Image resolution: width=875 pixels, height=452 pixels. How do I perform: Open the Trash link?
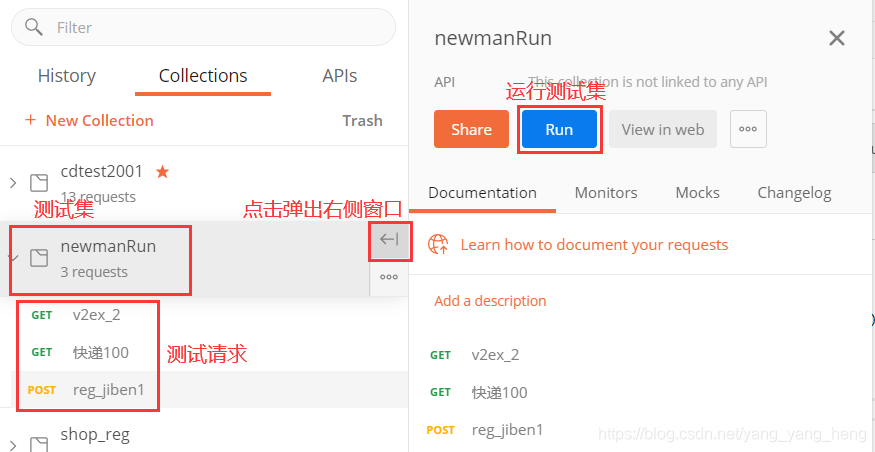click(362, 121)
